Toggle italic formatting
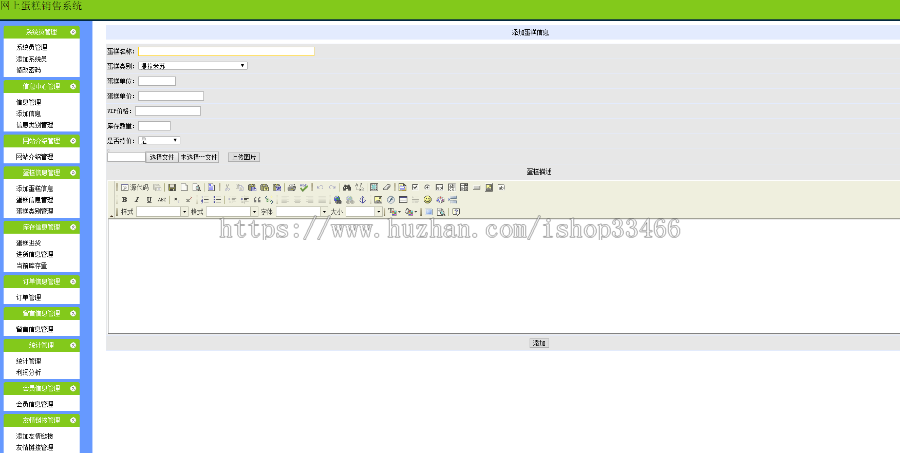This screenshot has height=453, width=900. click(137, 200)
